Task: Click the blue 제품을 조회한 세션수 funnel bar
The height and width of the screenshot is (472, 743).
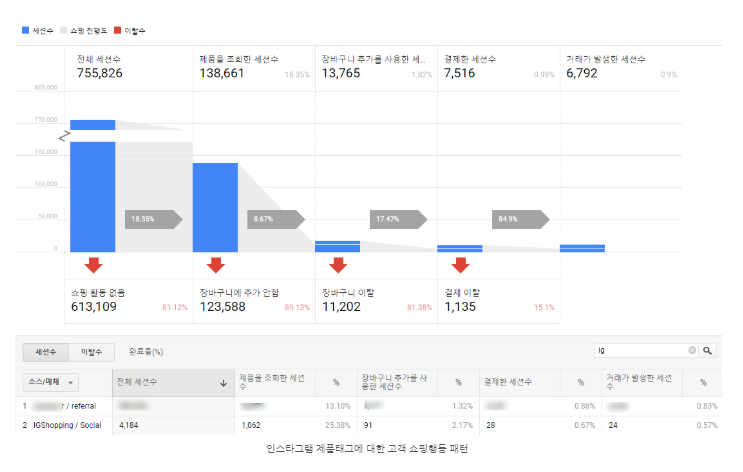Action: click(x=215, y=208)
